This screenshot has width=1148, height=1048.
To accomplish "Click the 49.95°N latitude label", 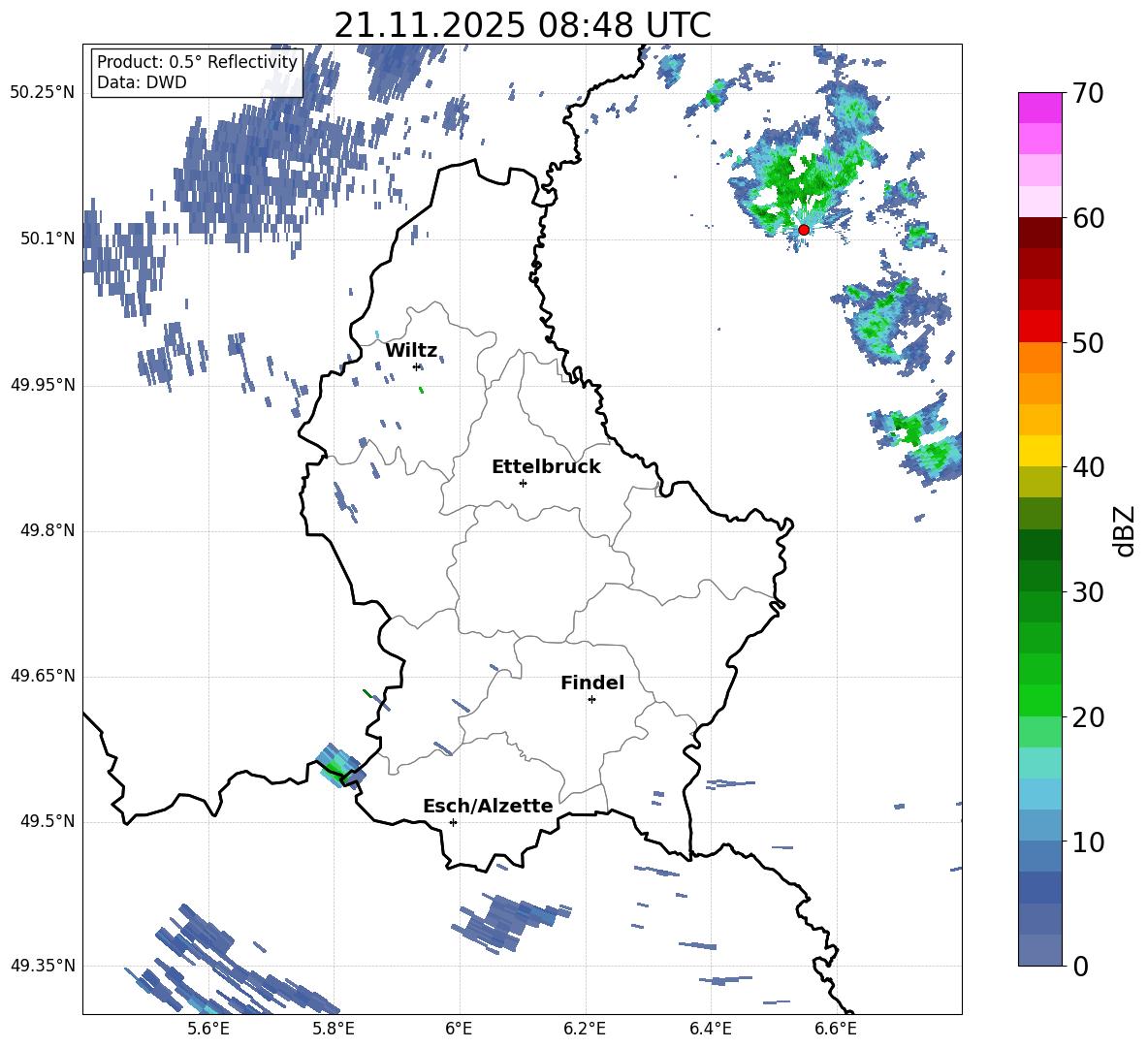I will pos(43,385).
